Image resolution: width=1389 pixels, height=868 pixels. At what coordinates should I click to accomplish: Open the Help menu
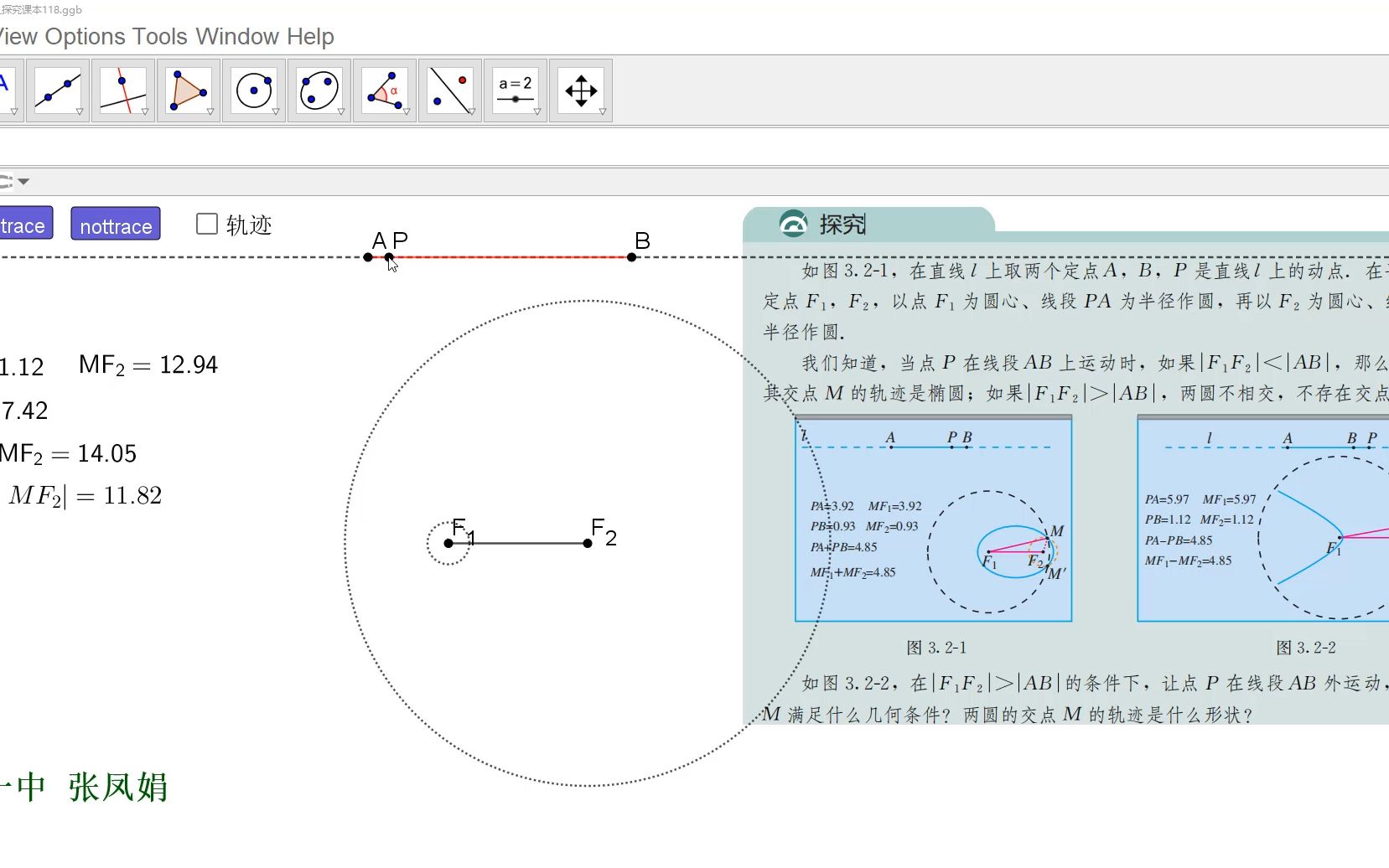click(310, 37)
